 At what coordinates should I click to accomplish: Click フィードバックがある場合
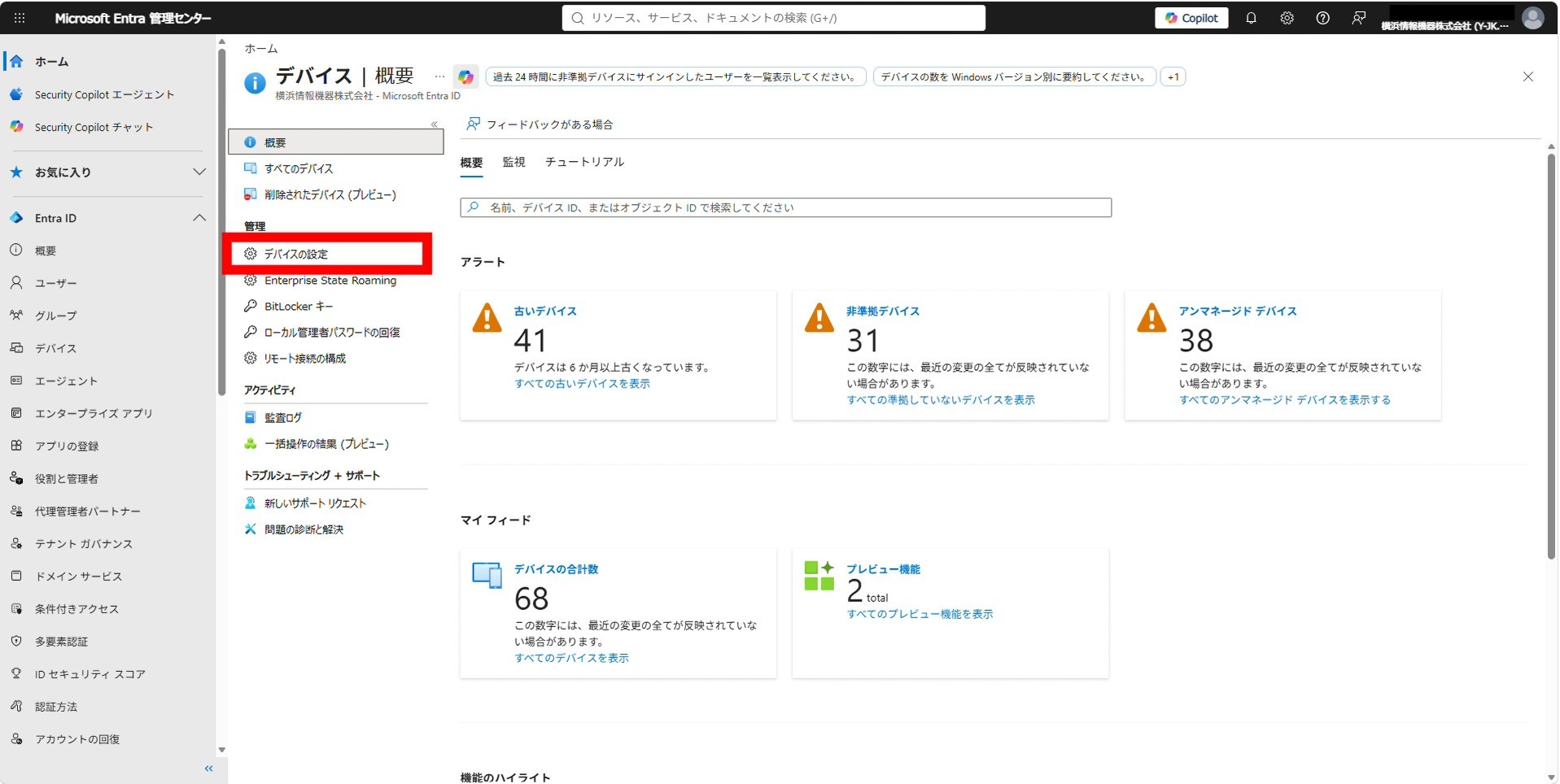click(540, 124)
